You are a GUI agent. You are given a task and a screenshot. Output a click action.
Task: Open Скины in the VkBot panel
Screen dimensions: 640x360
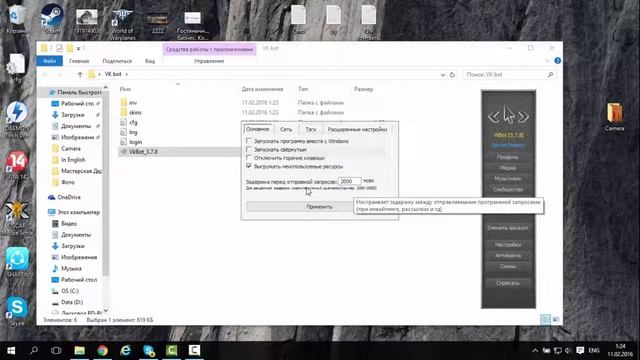(x=508, y=266)
